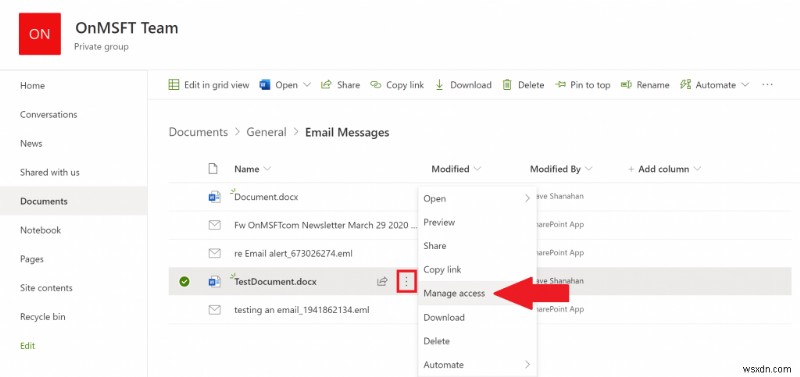800x377 pixels.
Task: Click envelope icon of re Email alert row
Action: point(214,253)
